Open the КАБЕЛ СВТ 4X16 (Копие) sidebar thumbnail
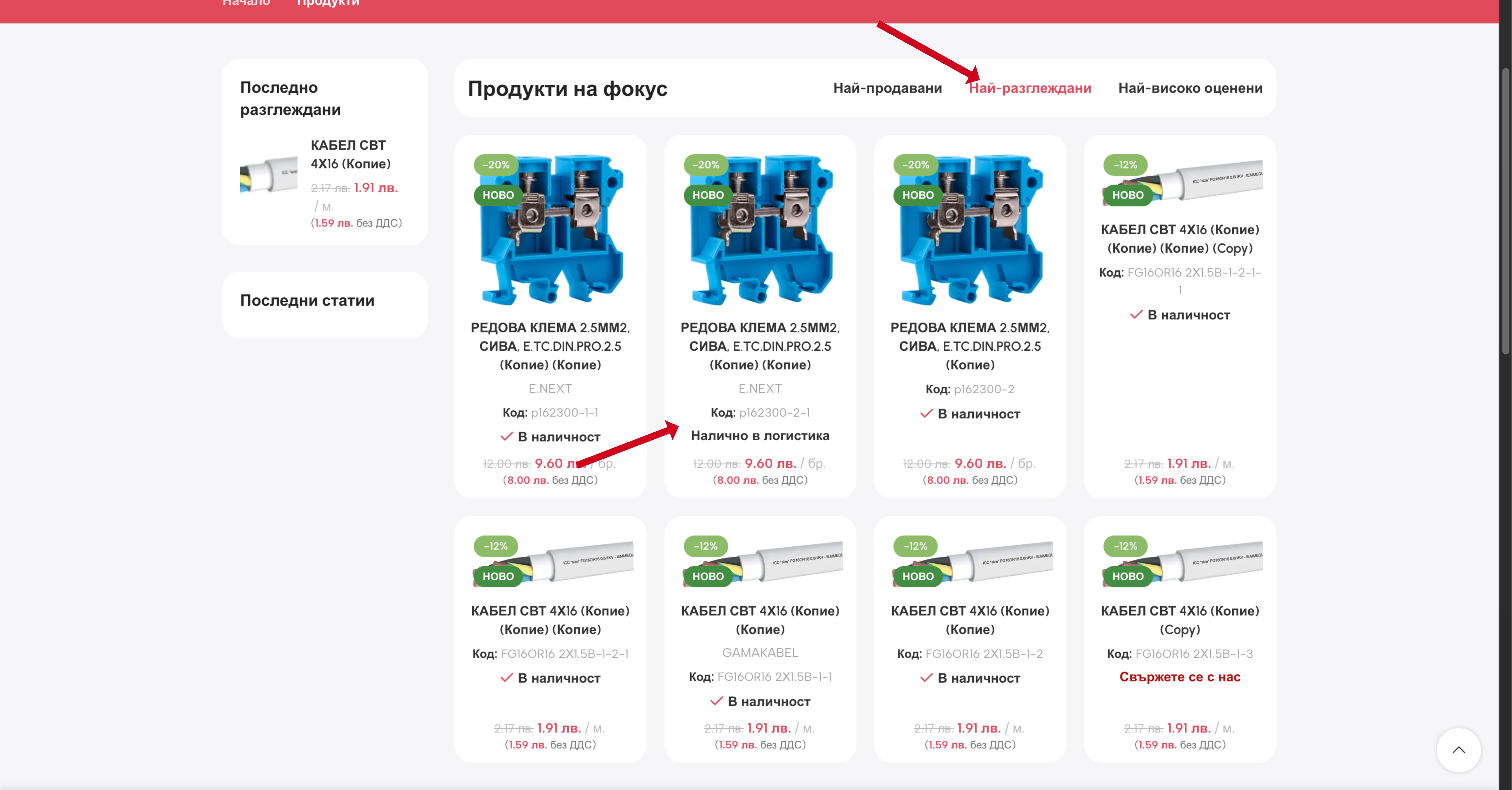 [x=269, y=174]
